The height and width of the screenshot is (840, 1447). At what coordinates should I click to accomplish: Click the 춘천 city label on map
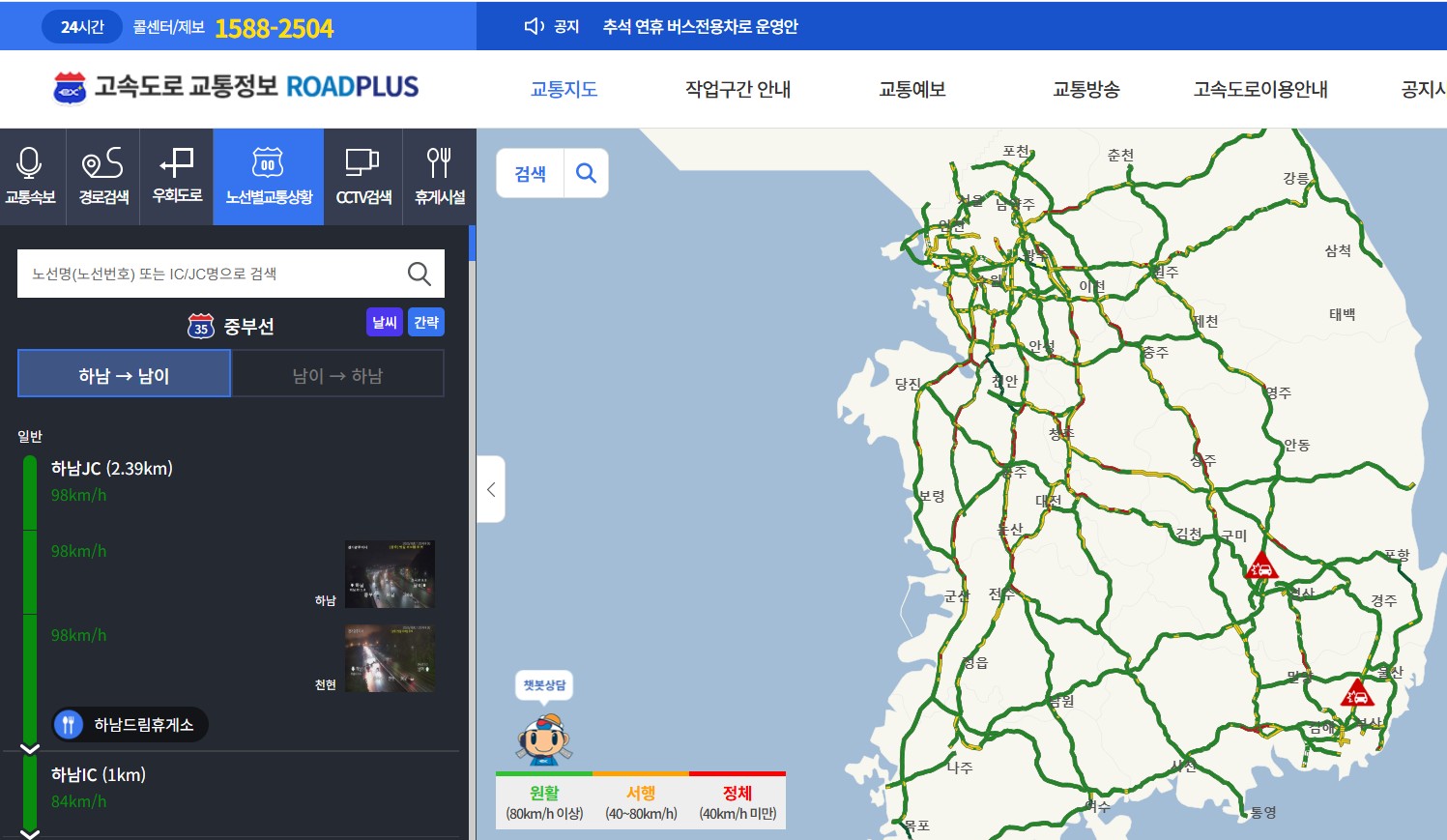tap(1120, 155)
